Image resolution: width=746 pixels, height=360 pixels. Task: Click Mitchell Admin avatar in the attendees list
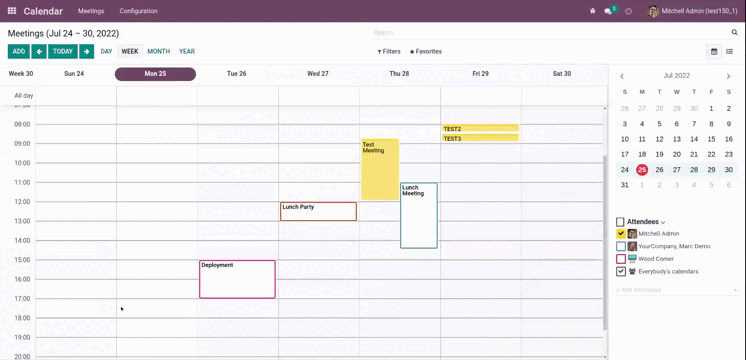coord(632,234)
